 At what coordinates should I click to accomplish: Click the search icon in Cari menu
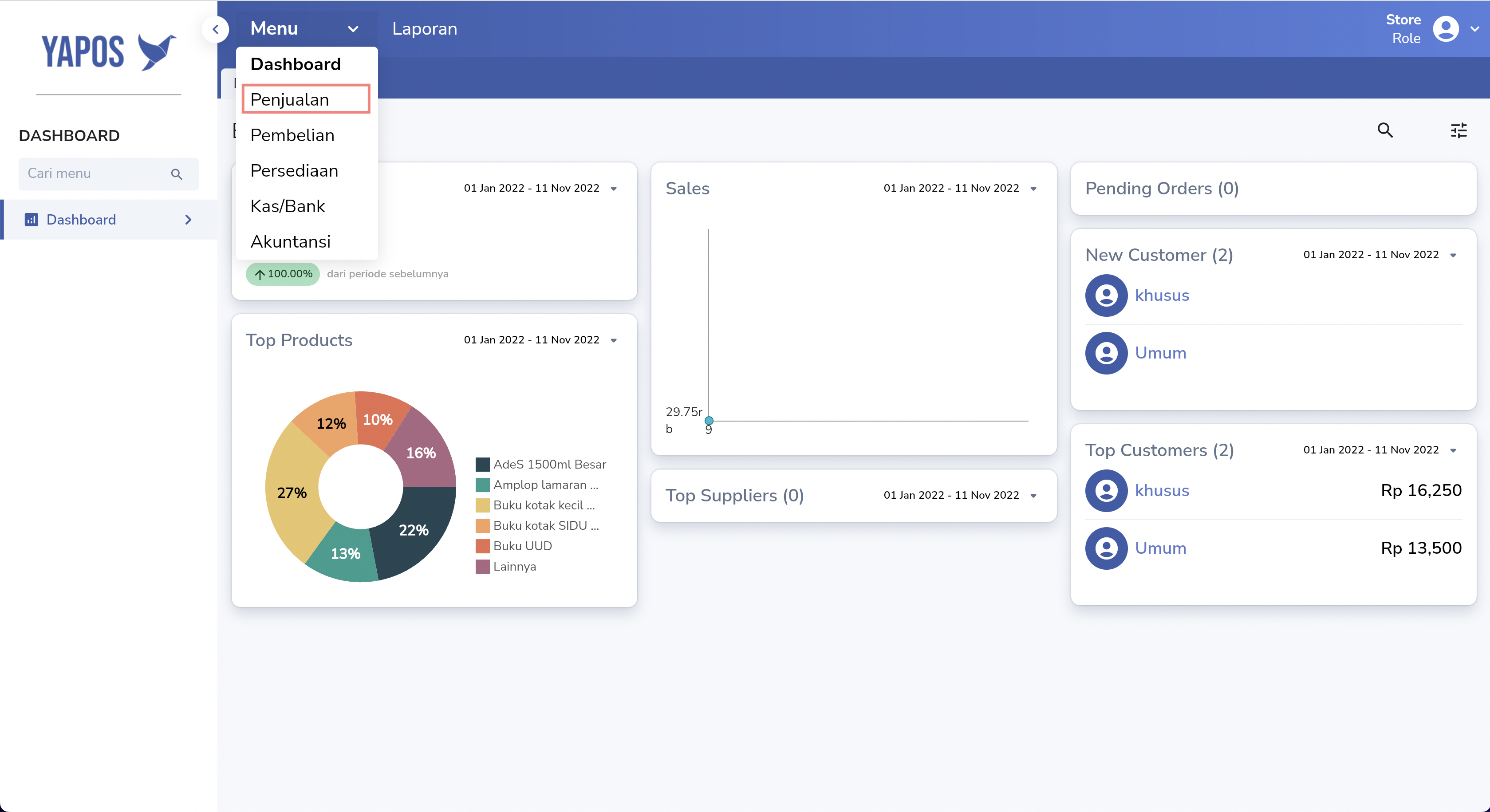(177, 174)
